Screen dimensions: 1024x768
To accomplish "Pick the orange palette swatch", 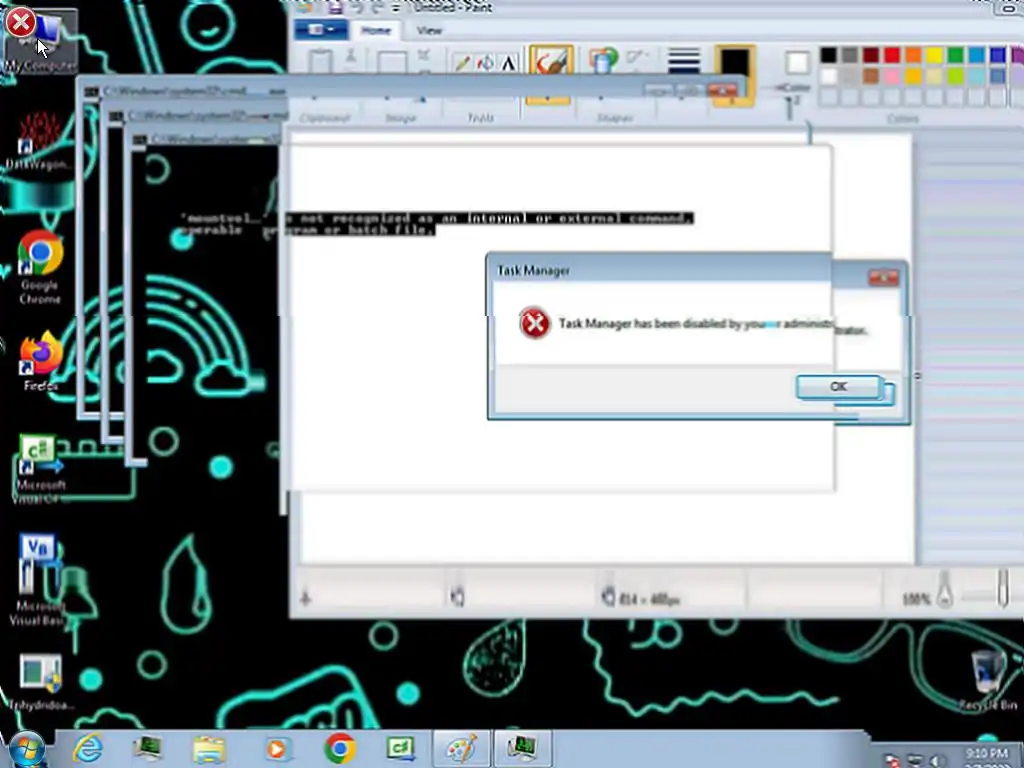I will (x=913, y=55).
